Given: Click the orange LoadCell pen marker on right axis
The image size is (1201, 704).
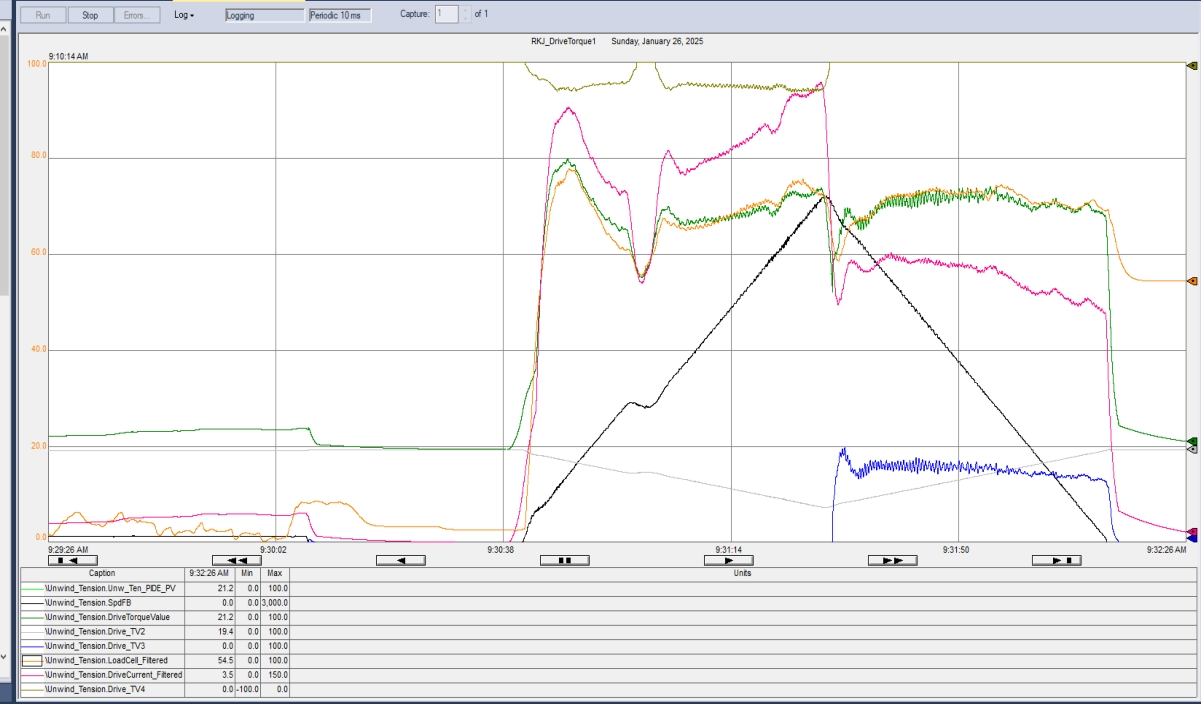Looking at the screenshot, I should click(1191, 281).
